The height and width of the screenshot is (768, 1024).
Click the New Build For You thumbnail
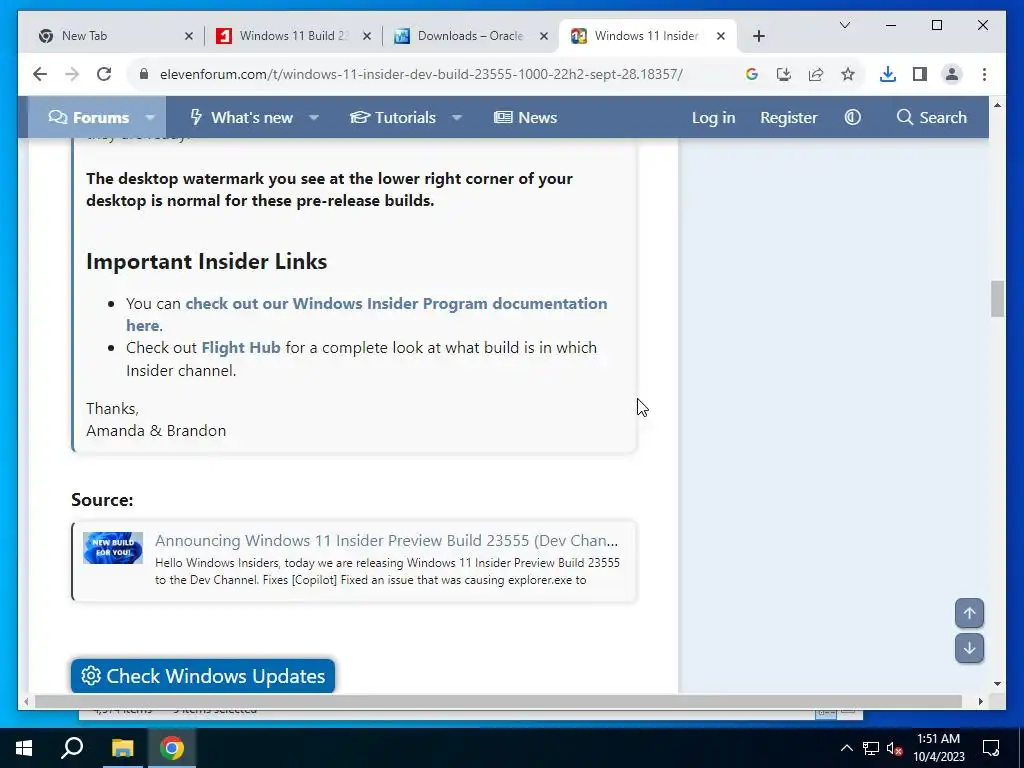tap(113, 547)
